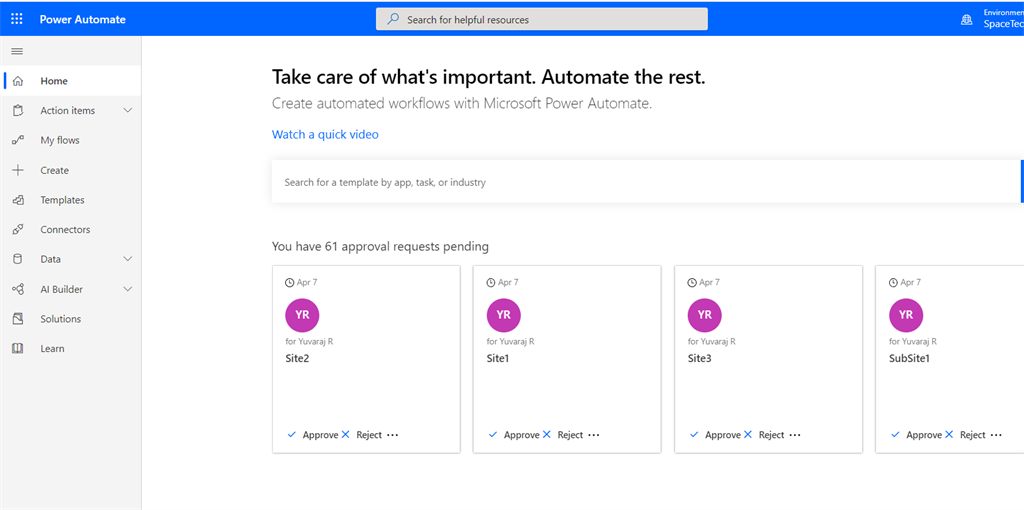Click the My flows icon

coord(18,141)
